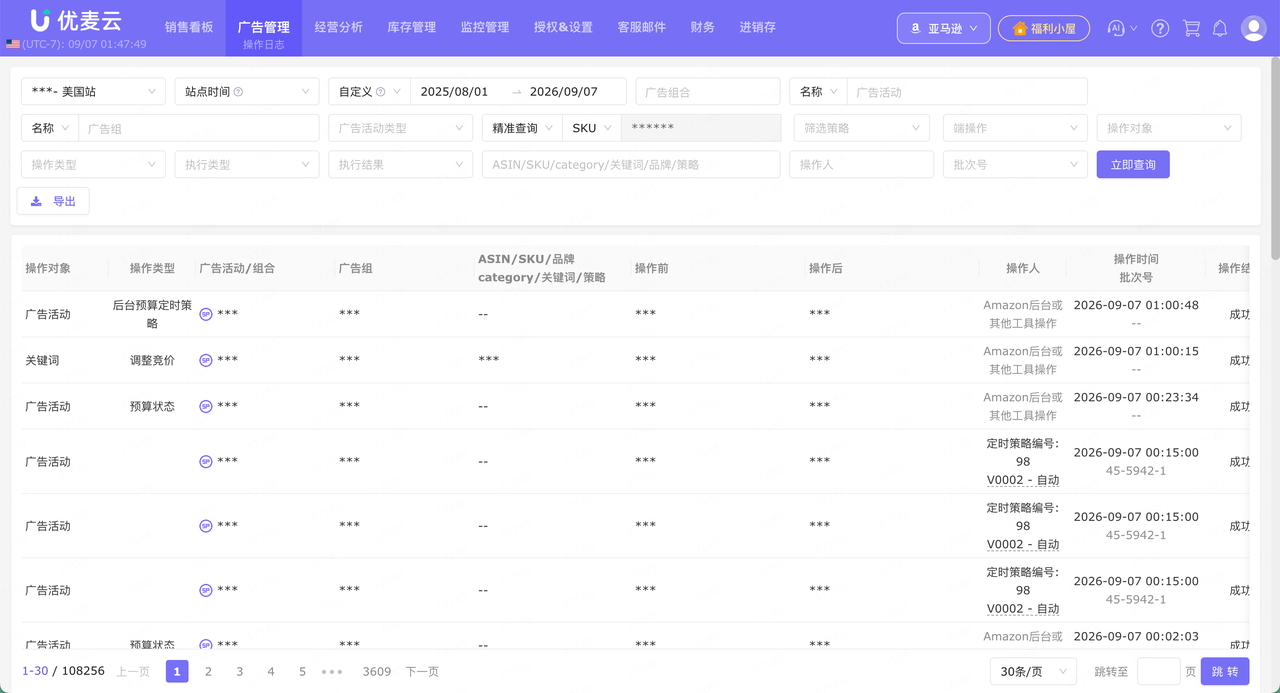Click the page vertical scrollbar
This screenshot has width=1280, height=693.
(1275, 160)
